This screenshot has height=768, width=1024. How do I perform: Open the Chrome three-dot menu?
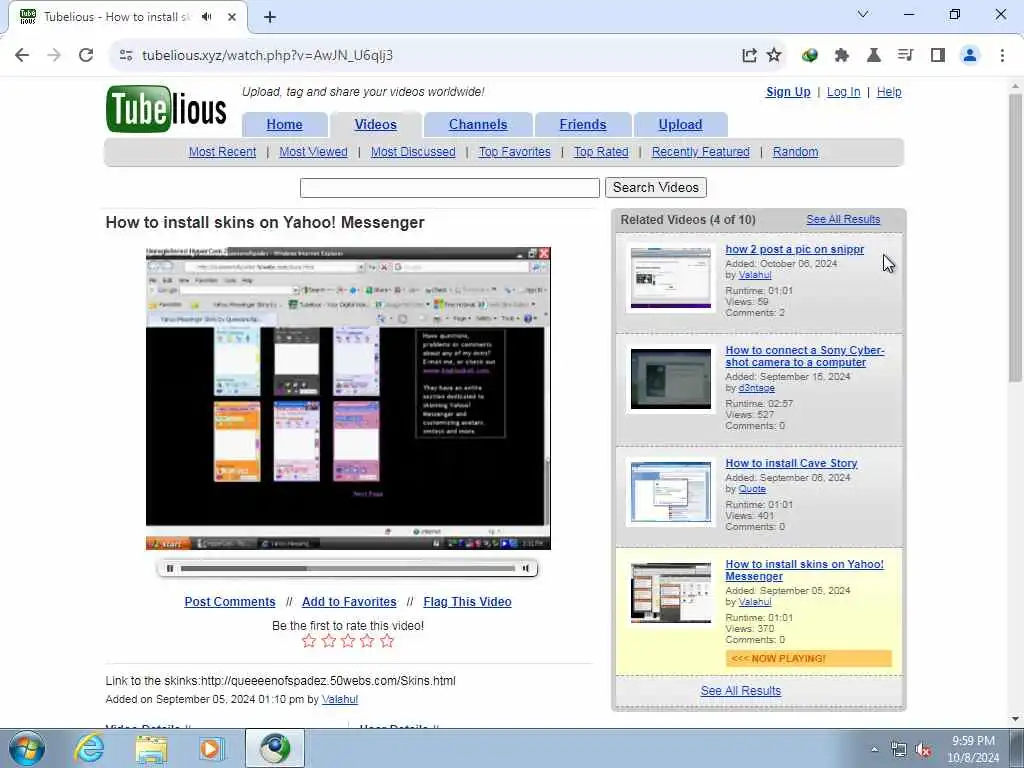(1002, 56)
